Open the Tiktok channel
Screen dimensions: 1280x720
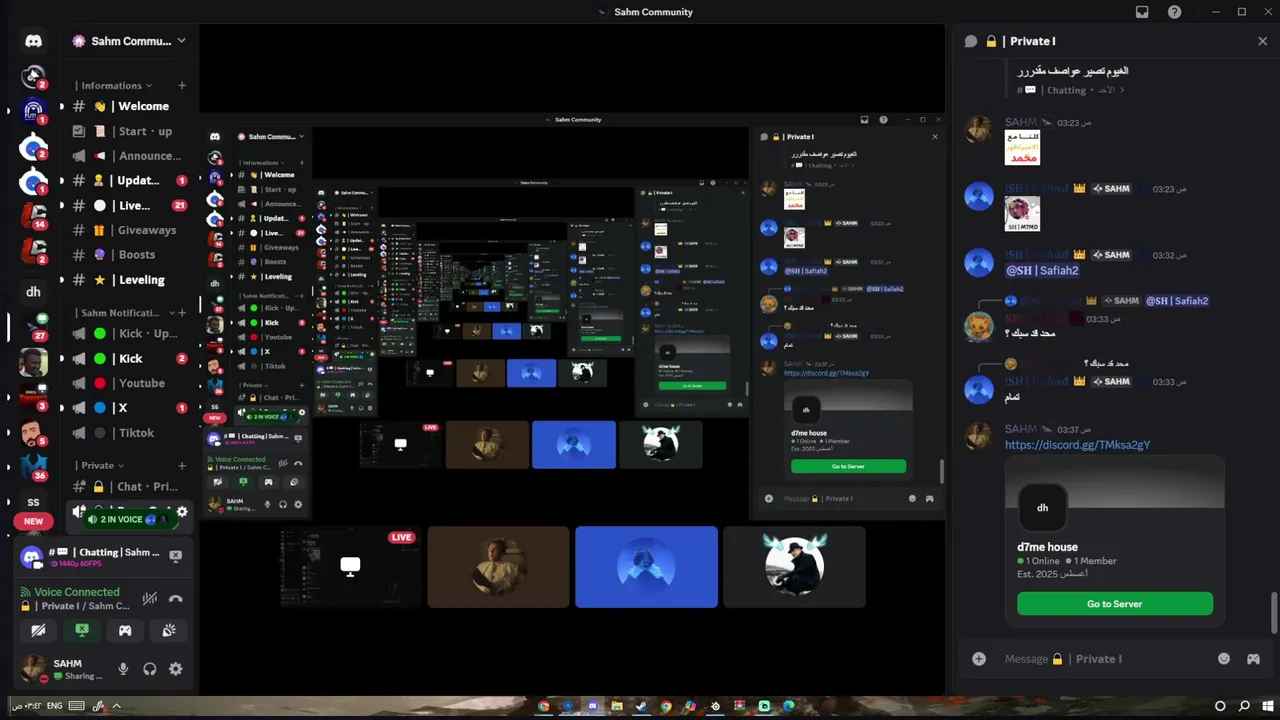pos(130,433)
